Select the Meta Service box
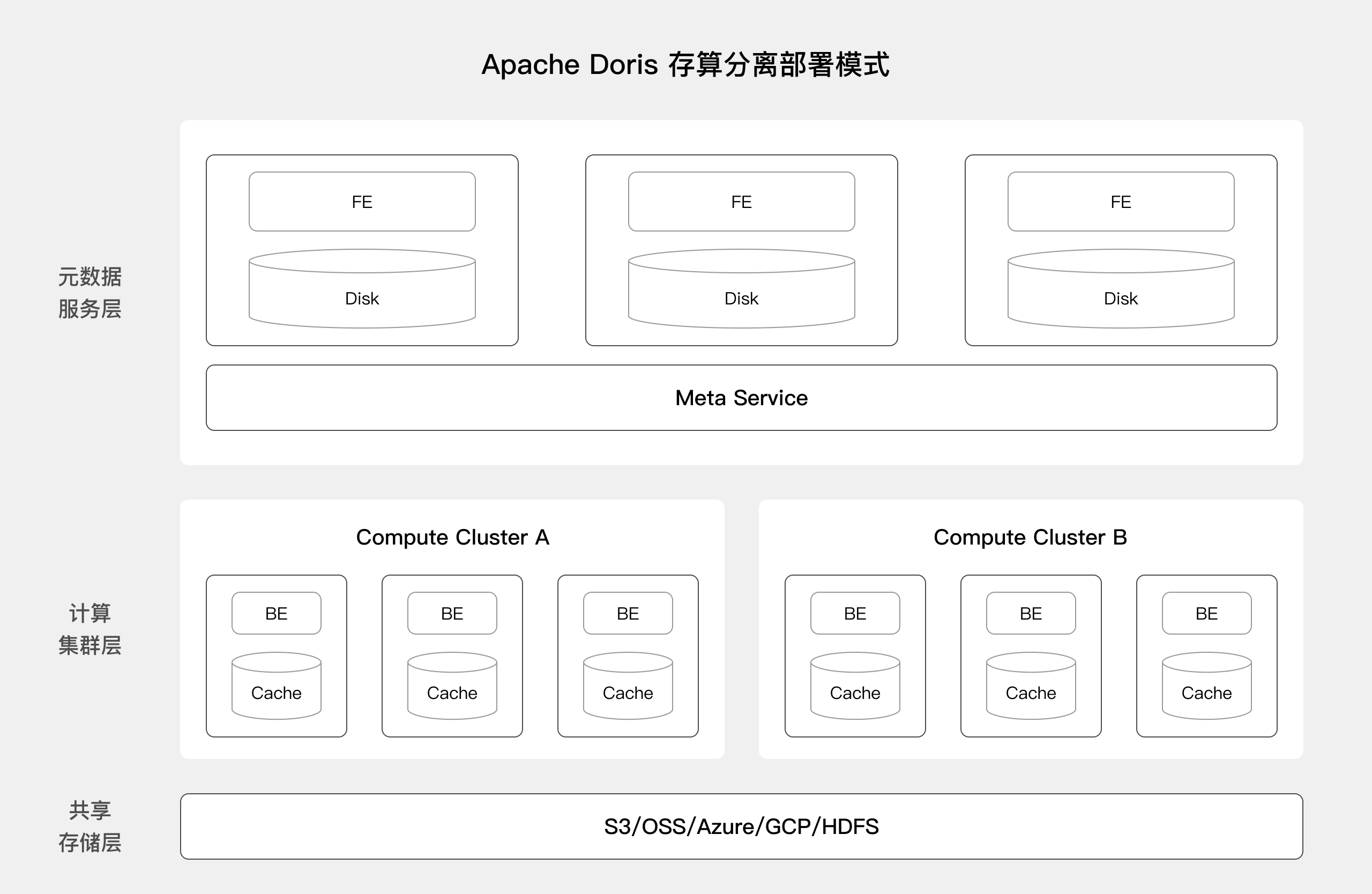This screenshot has width=1372, height=894. [741, 398]
